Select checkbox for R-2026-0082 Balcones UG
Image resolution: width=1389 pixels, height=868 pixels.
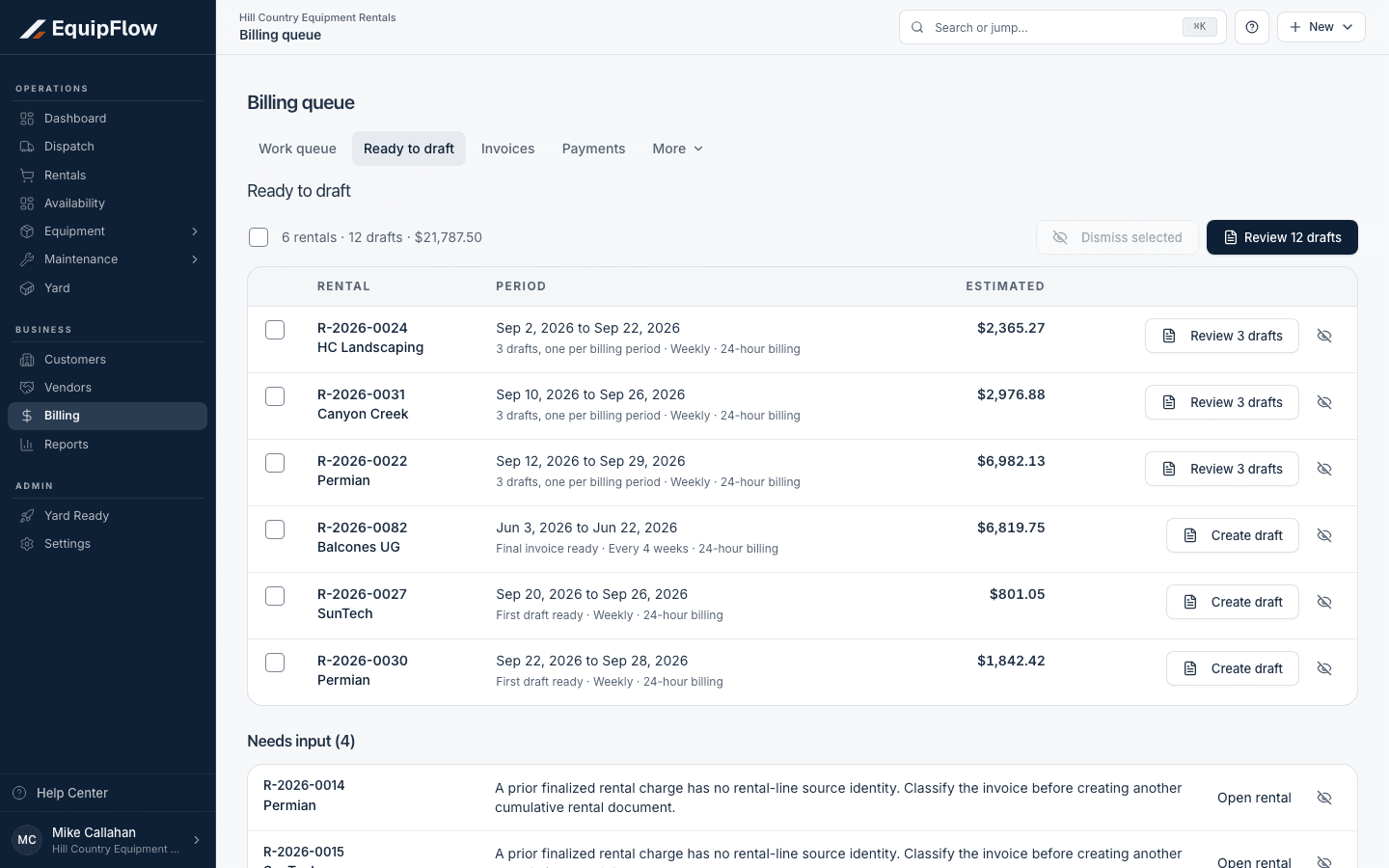275,529
